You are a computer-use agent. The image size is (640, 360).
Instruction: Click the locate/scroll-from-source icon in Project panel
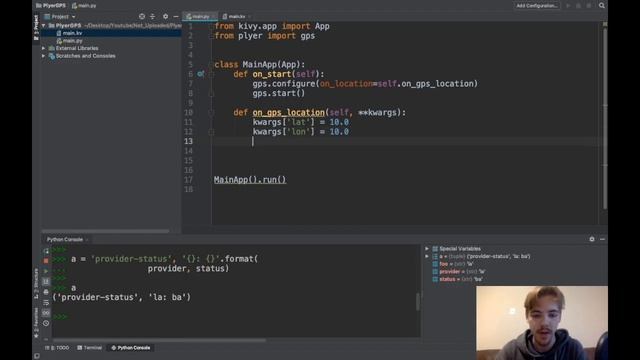click(142, 16)
